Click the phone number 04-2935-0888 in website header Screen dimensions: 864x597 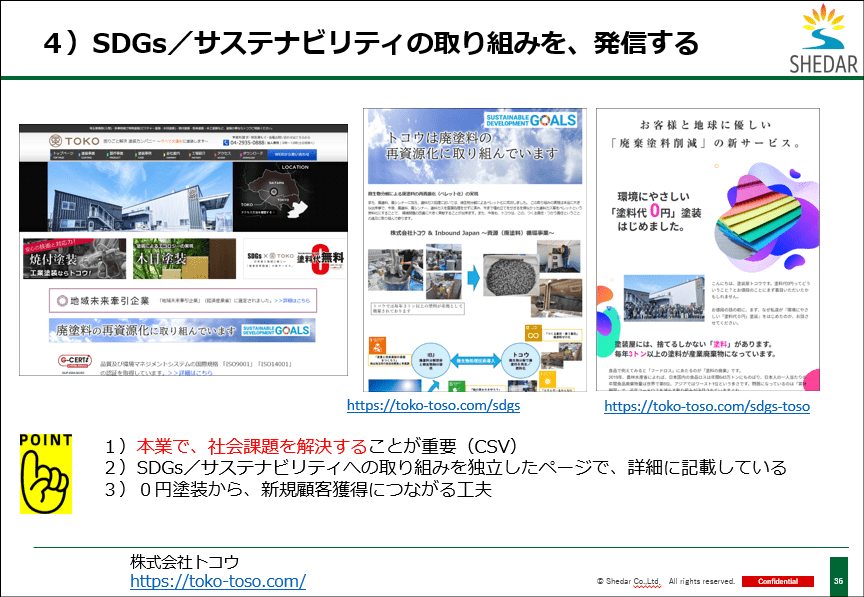coord(246,142)
